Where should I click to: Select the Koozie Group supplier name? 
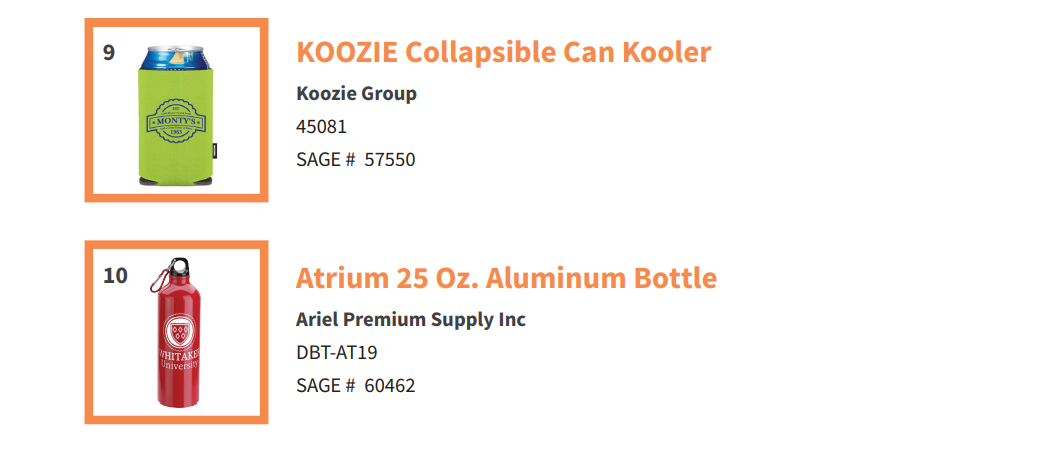point(357,93)
